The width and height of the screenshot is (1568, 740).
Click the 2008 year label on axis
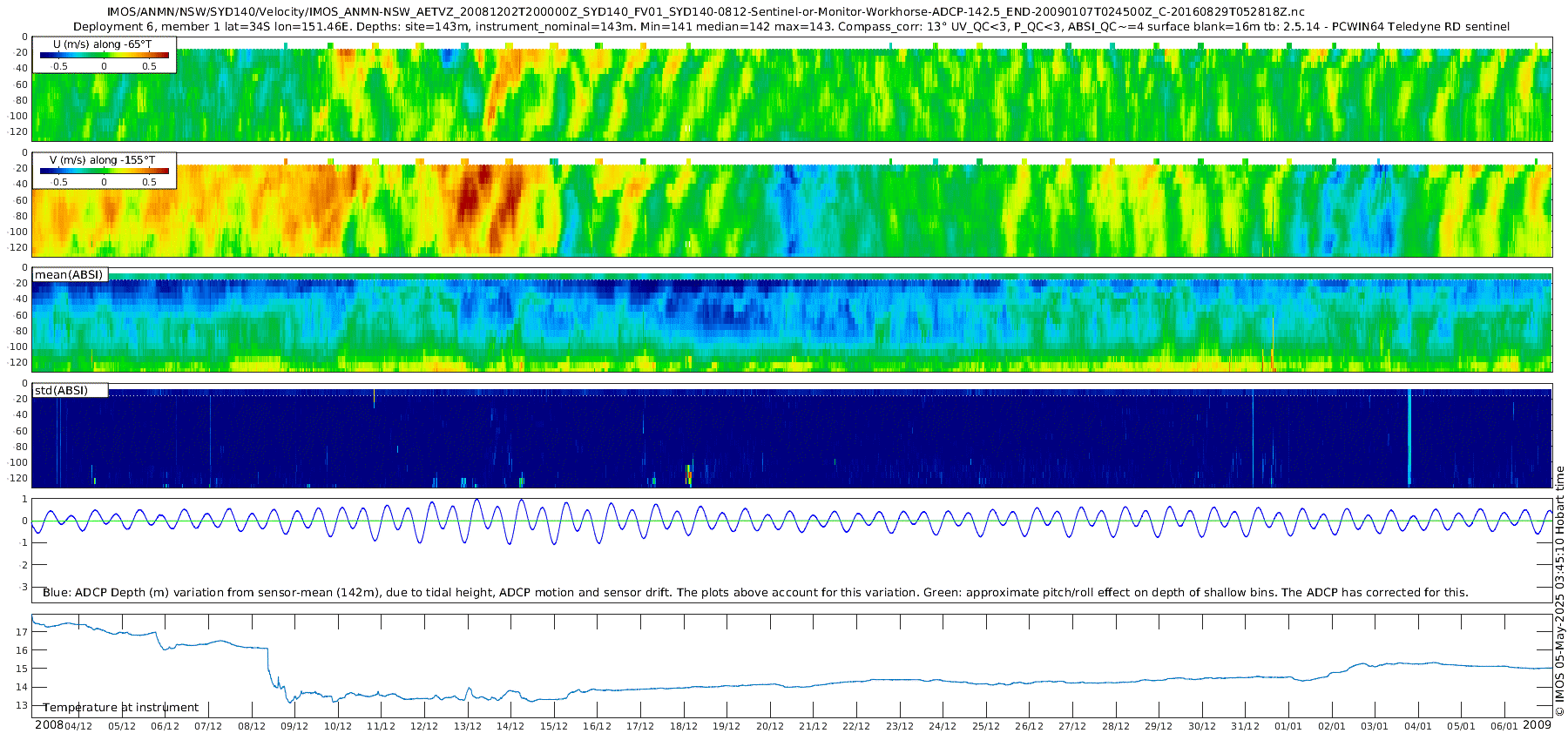tap(49, 725)
